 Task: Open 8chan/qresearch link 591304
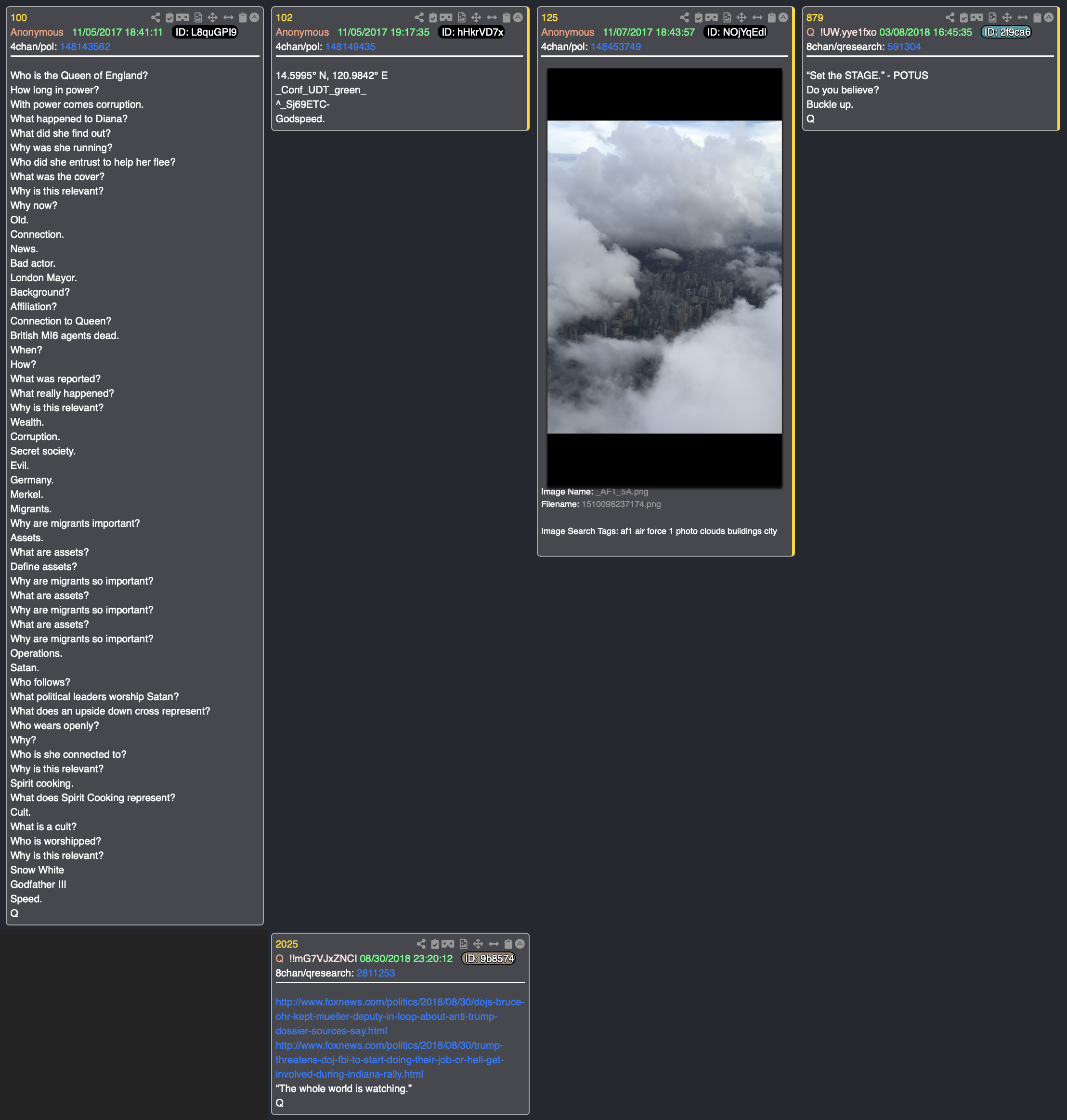pyautogui.click(x=904, y=47)
